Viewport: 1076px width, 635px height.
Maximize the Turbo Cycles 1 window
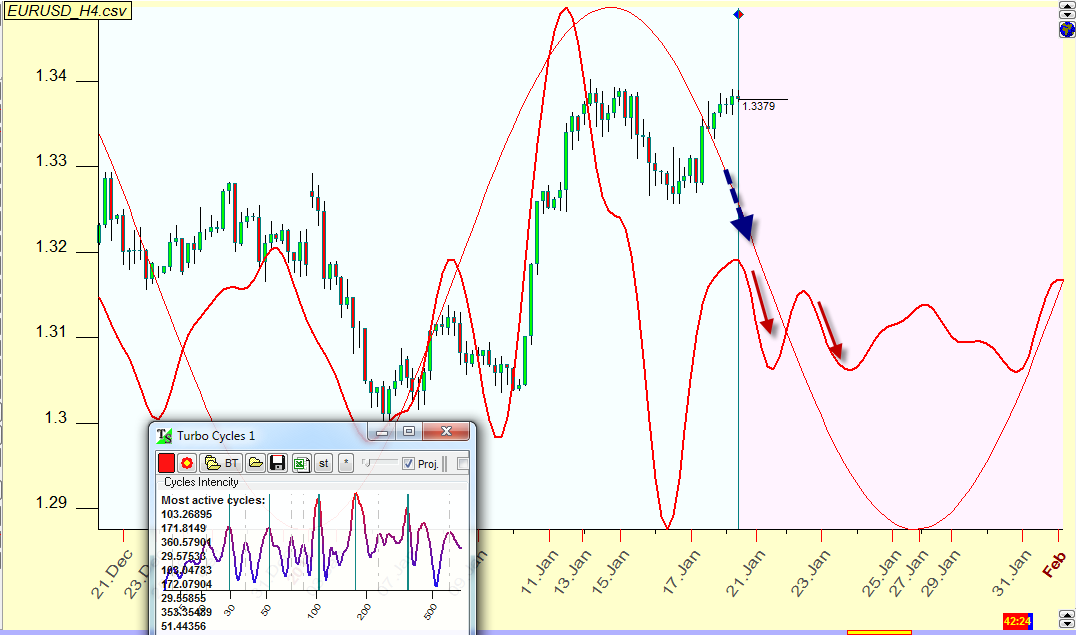click(x=408, y=432)
